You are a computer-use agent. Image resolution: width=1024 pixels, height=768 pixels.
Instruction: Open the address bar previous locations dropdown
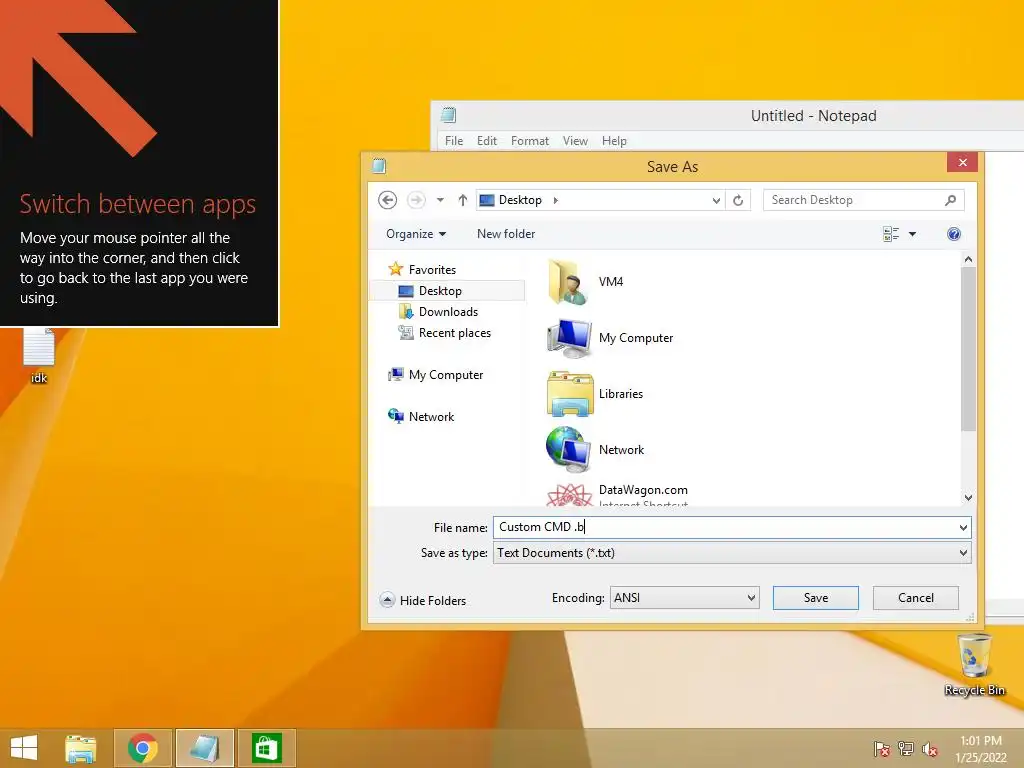tap(716, 200)
